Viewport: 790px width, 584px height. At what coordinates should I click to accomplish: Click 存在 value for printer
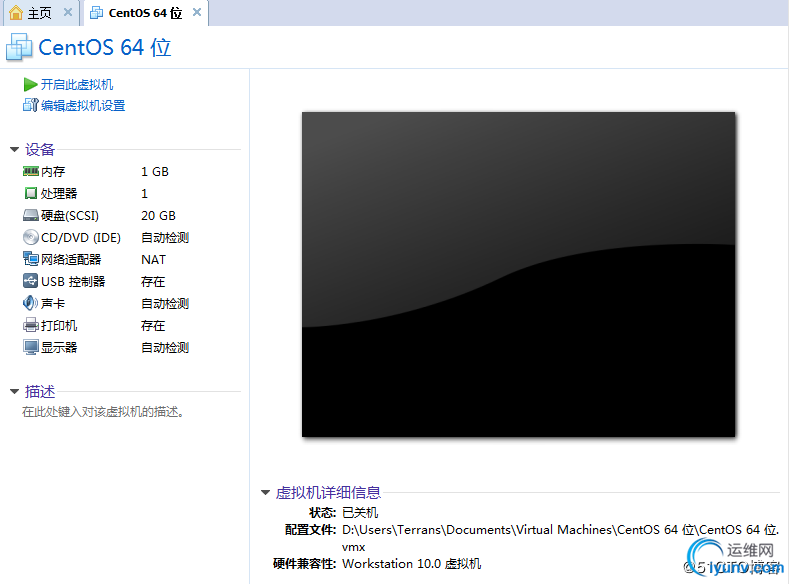click(x=153, y=326)
